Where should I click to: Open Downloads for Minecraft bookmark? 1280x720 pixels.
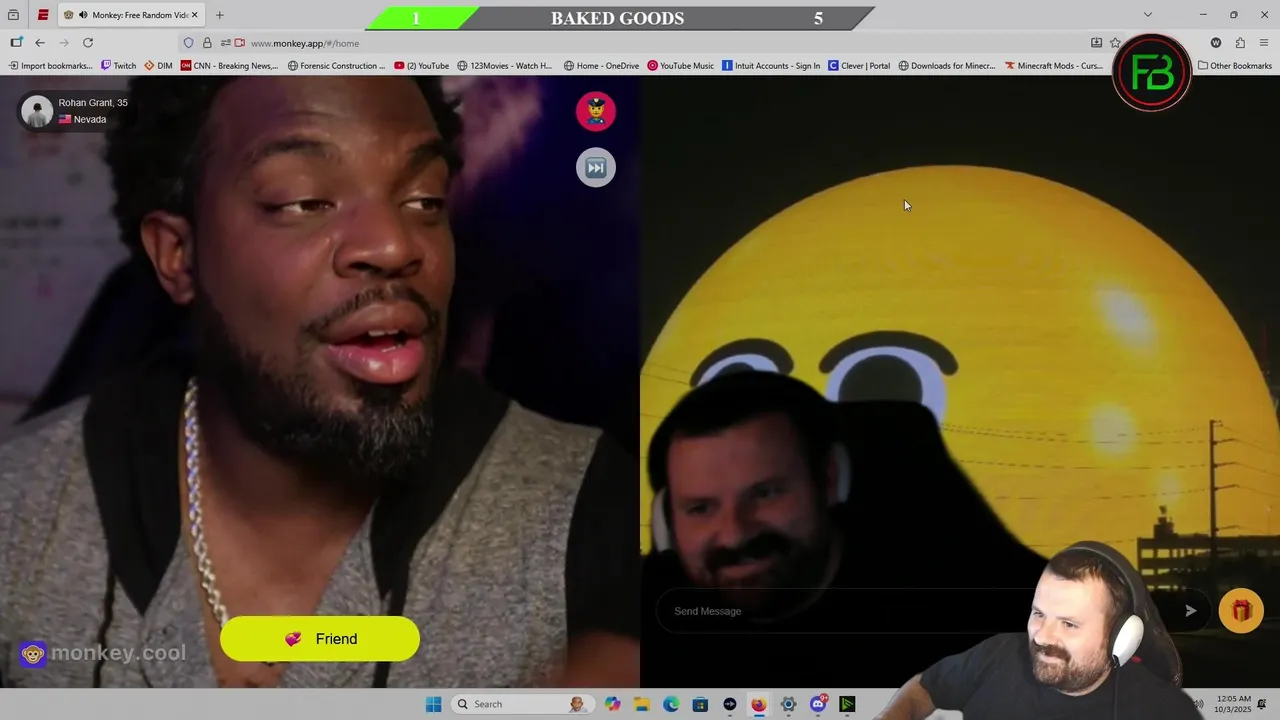pyautogui.click(x=947, y=66)
